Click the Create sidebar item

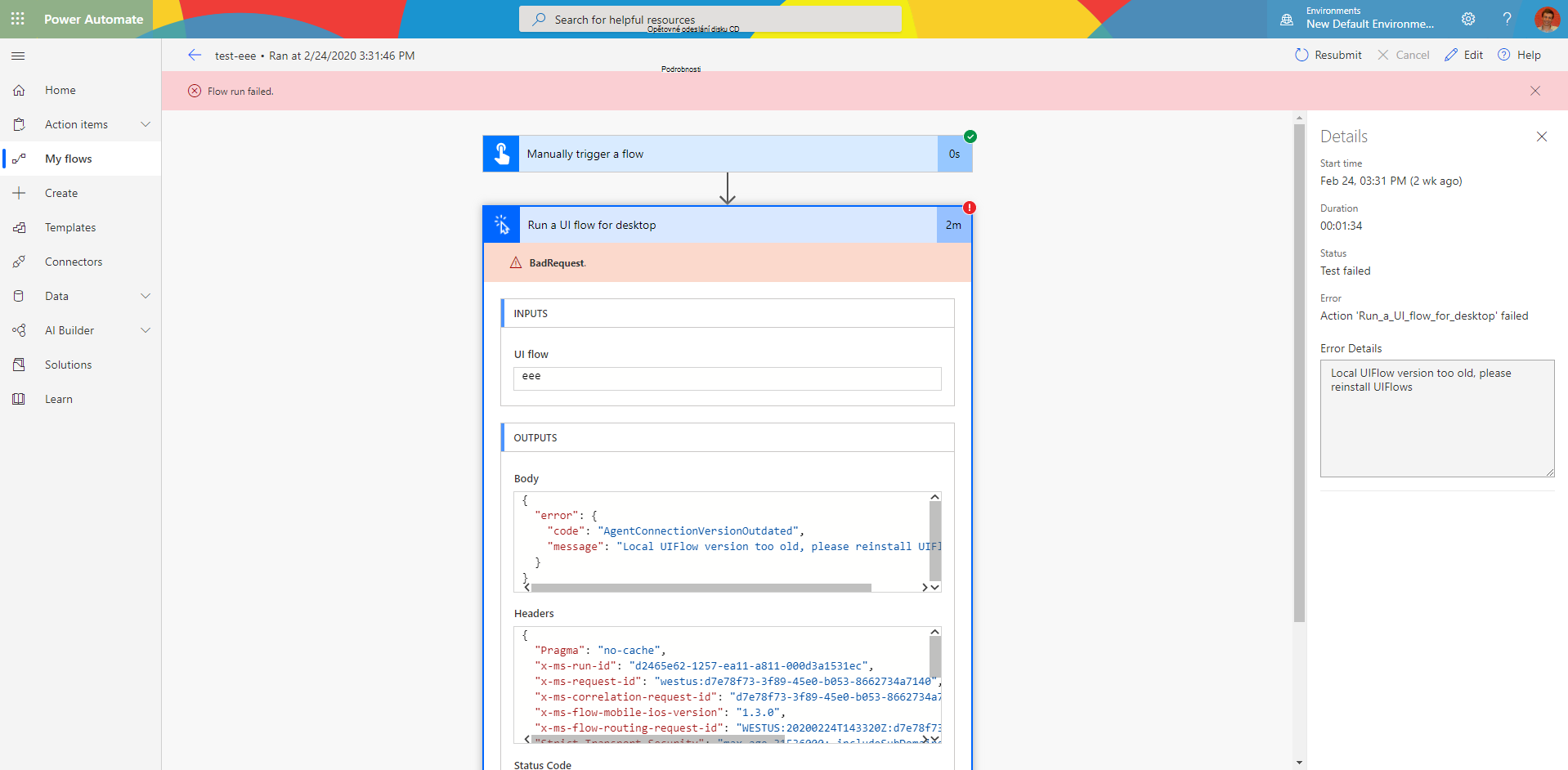(x=80, y=193)
